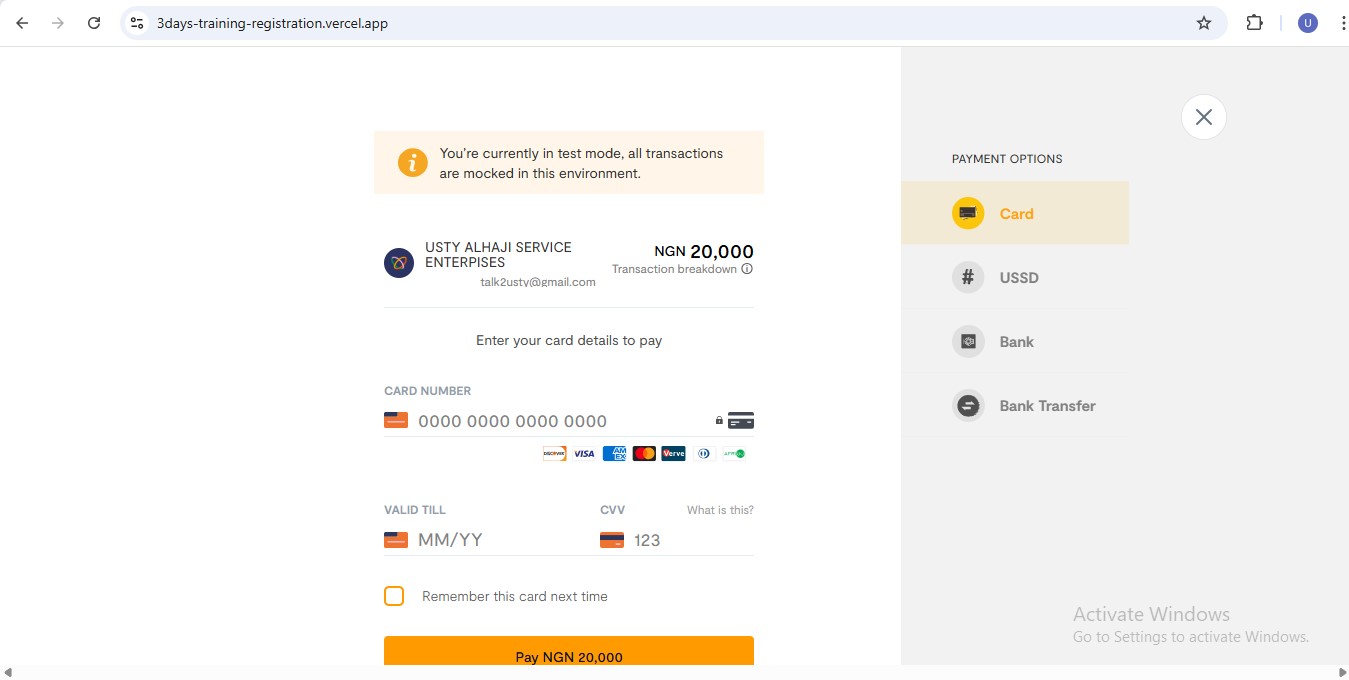Open the Chrome three-dot menu

click(1343, 22)
